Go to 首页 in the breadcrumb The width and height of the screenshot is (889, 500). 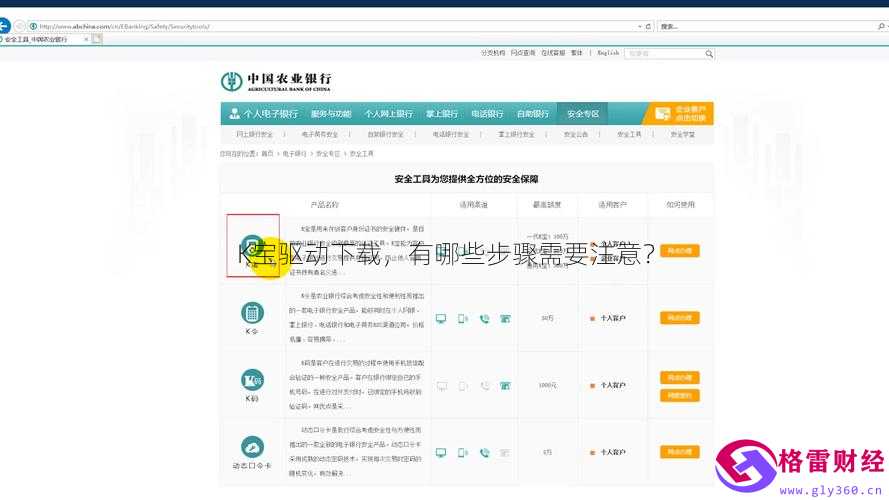267,154
